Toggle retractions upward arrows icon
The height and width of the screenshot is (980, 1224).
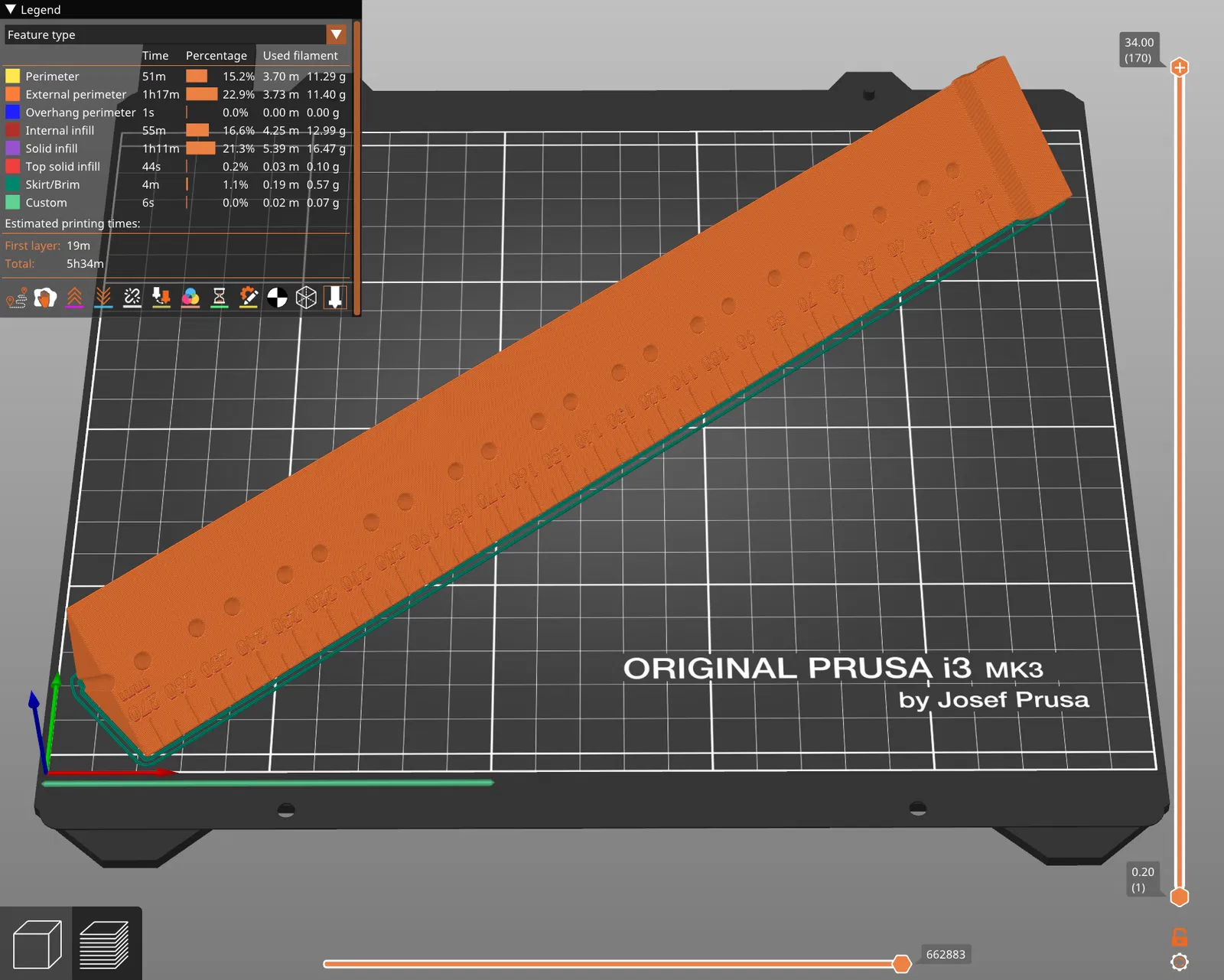(74, 298)
